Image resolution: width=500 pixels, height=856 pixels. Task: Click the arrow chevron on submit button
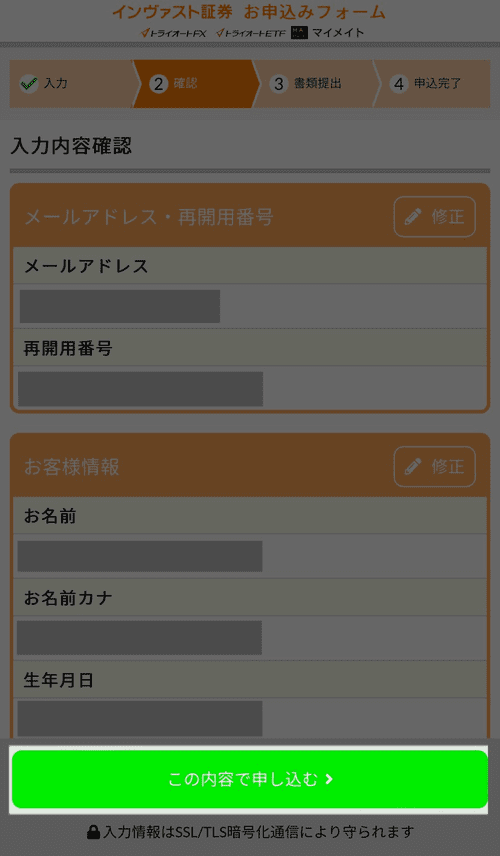(329, 780)
